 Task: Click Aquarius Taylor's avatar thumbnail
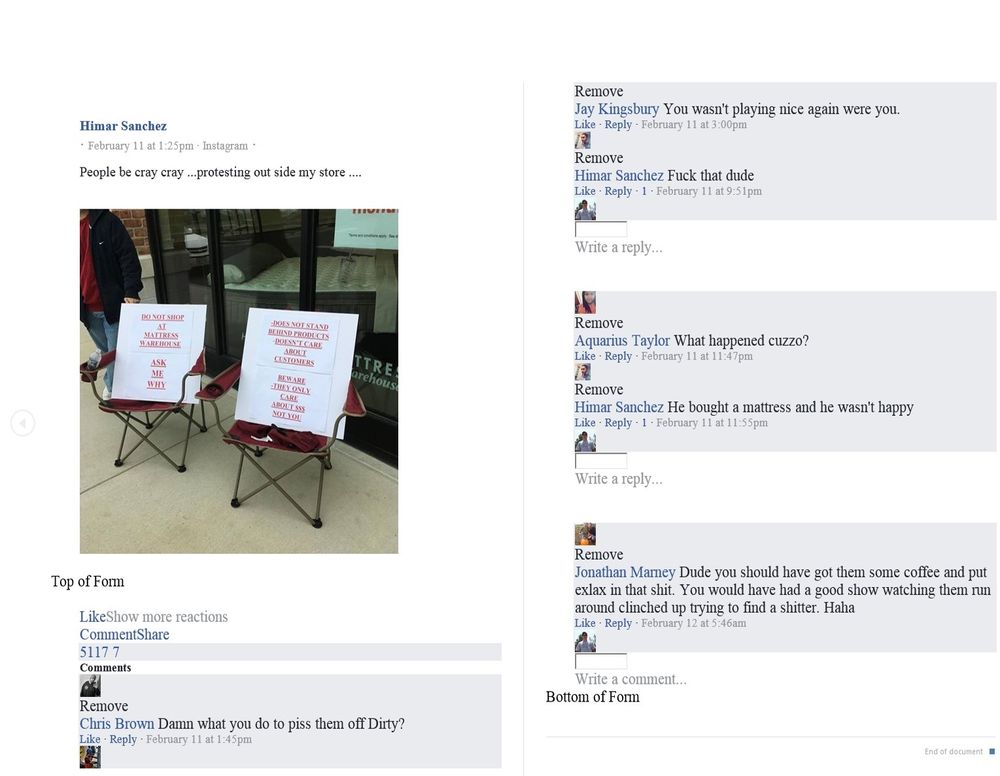(585, 302)
